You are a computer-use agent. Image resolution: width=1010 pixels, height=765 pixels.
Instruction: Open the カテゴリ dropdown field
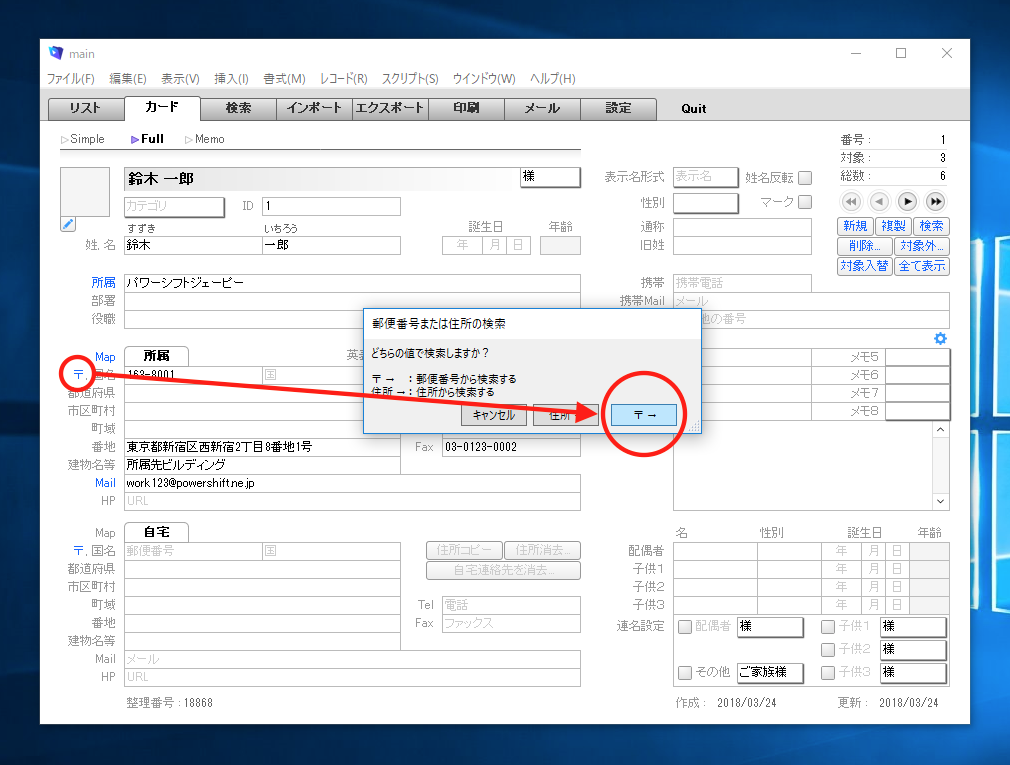tap(173, 207)
